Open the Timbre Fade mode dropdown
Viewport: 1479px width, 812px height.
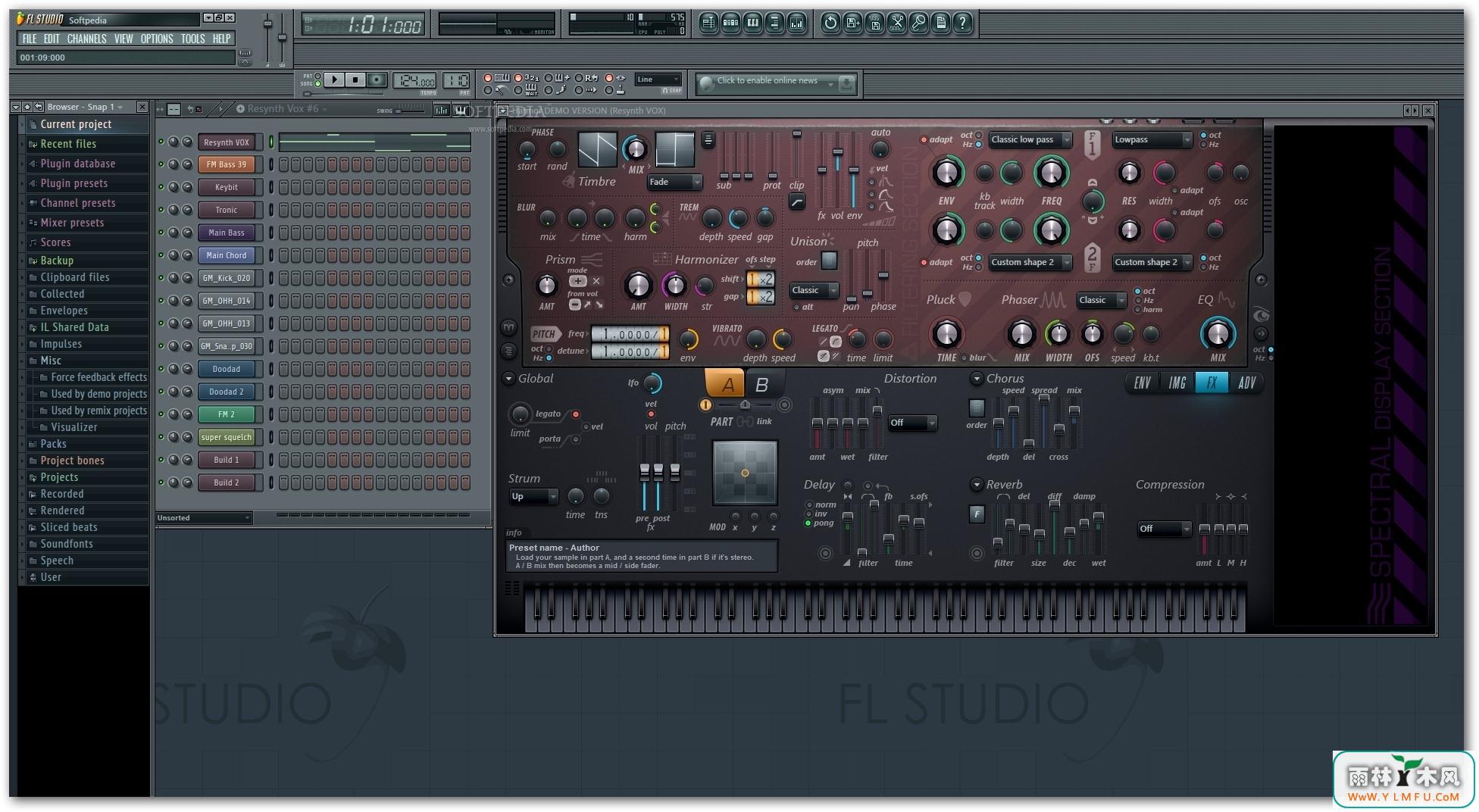[x=675, y=182]
